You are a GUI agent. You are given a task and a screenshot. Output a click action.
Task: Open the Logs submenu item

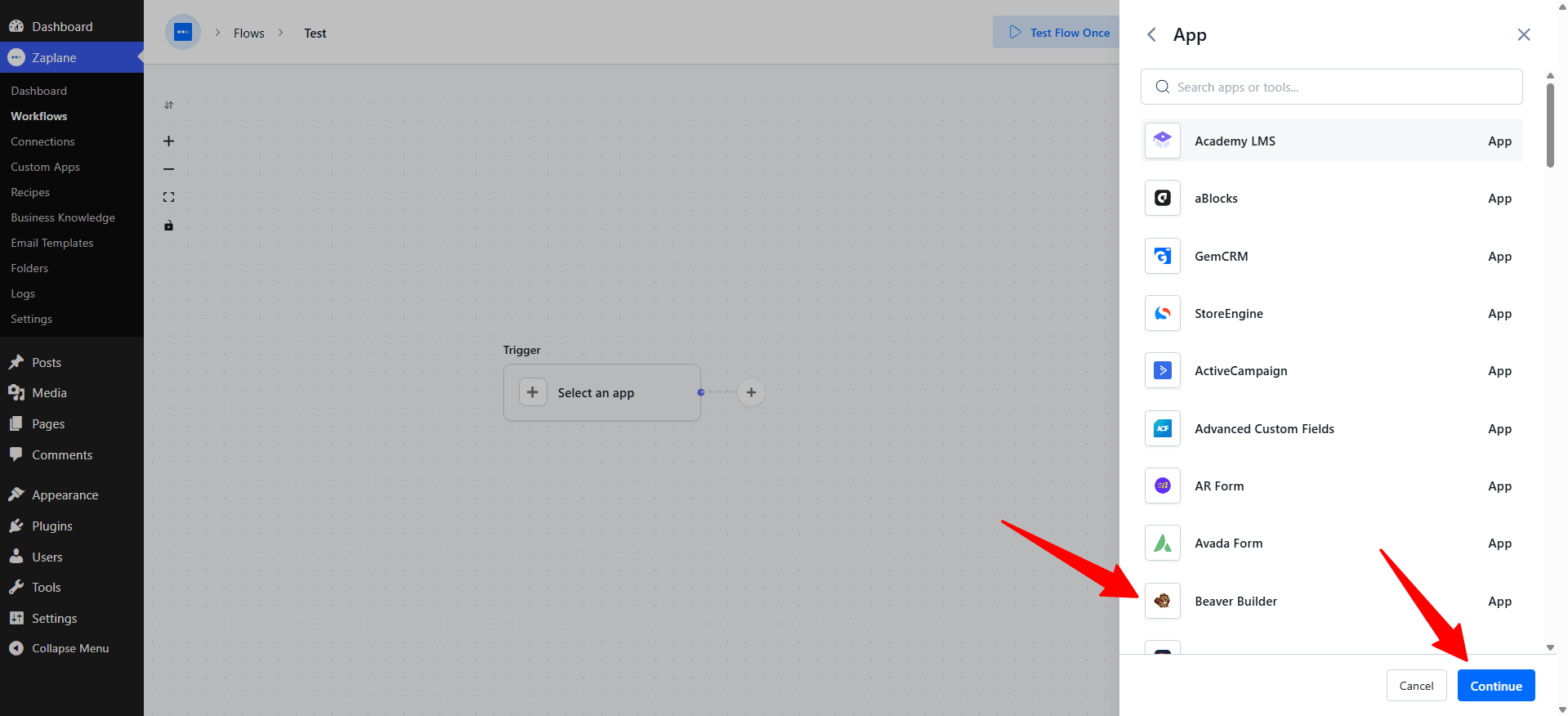pos(23,293)
